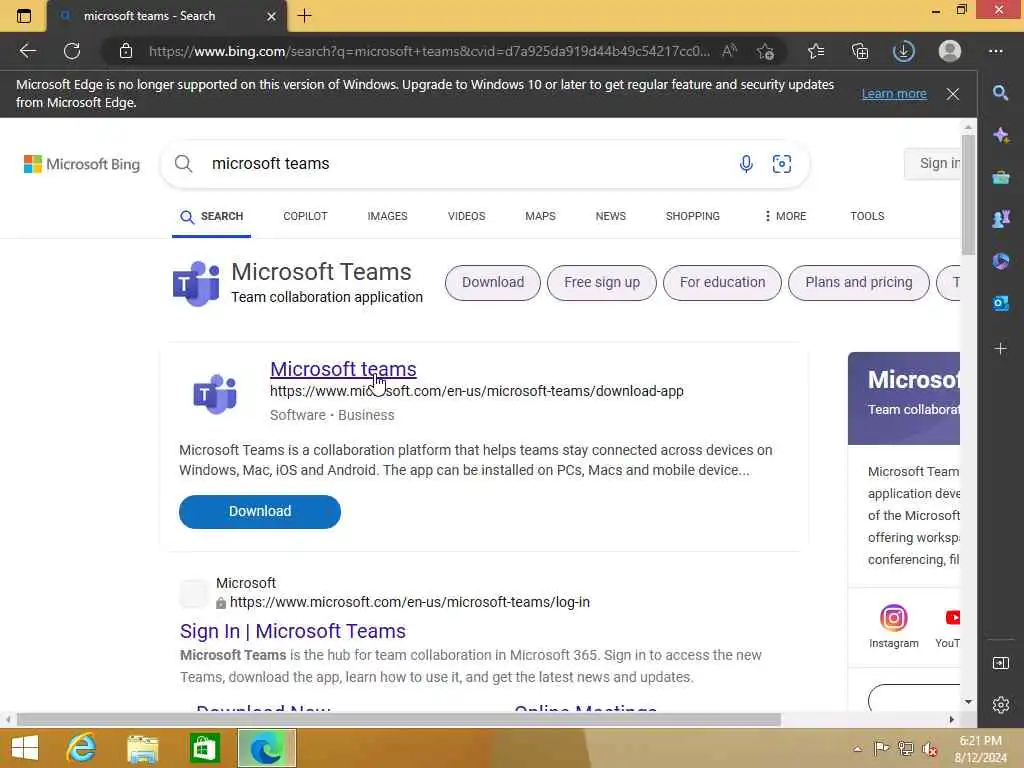
Task: Click the Sign in button
Action: point(934,163)
